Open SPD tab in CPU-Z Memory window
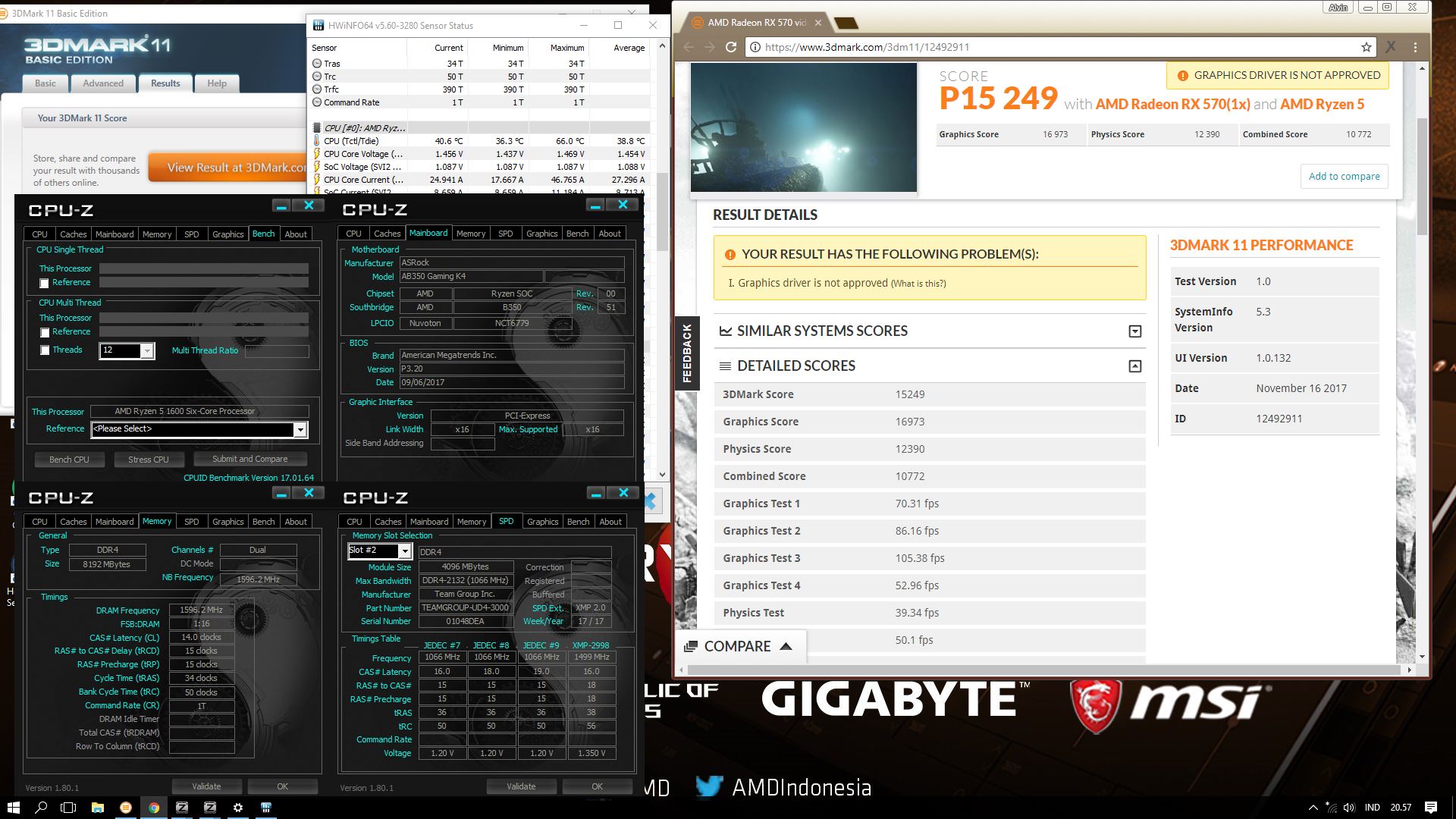Image resolution: width=1456 pixels, height=819 pixels. coord(192,522)
